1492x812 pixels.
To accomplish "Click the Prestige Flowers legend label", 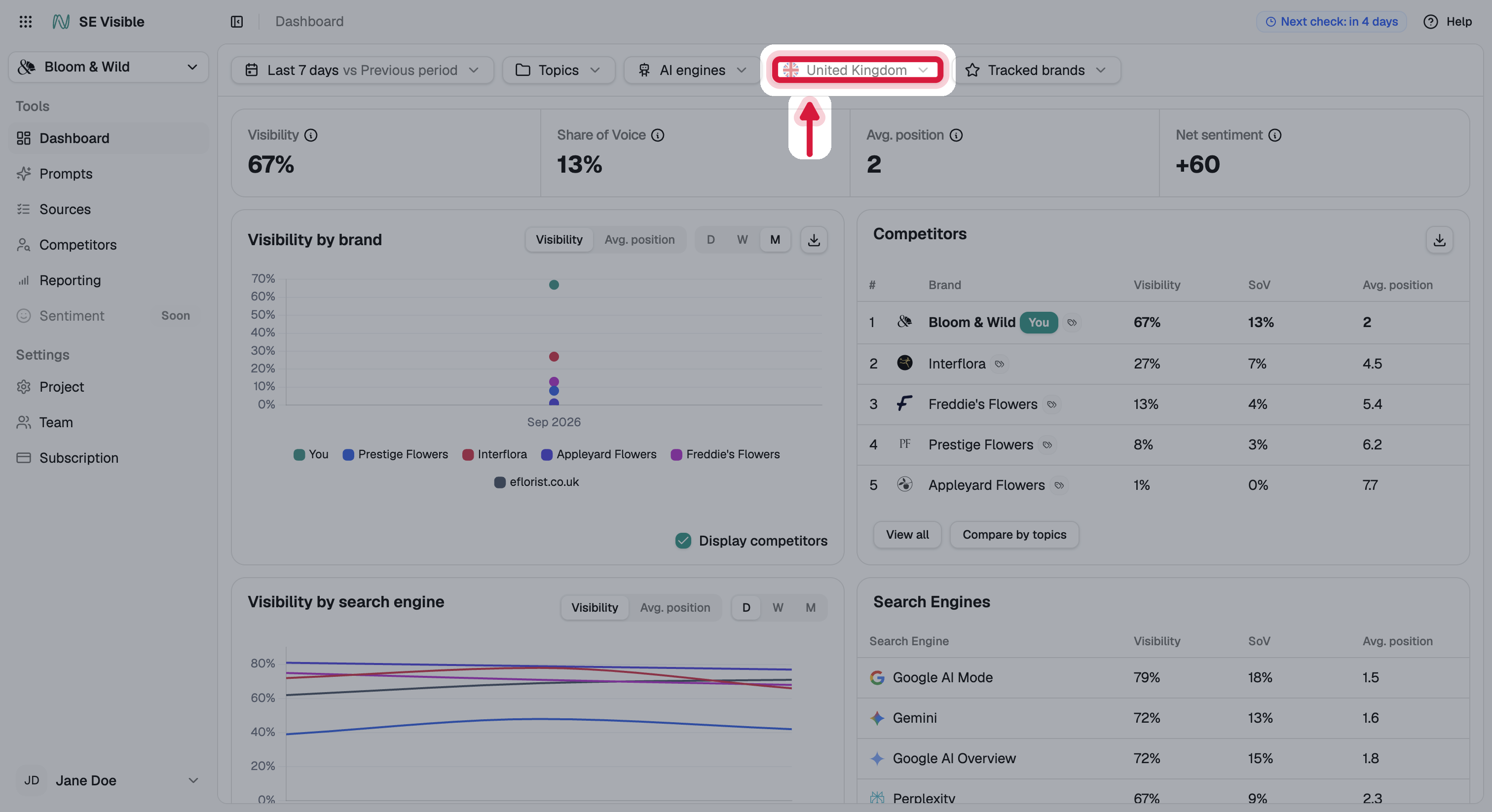I will [x=403, y=455].
